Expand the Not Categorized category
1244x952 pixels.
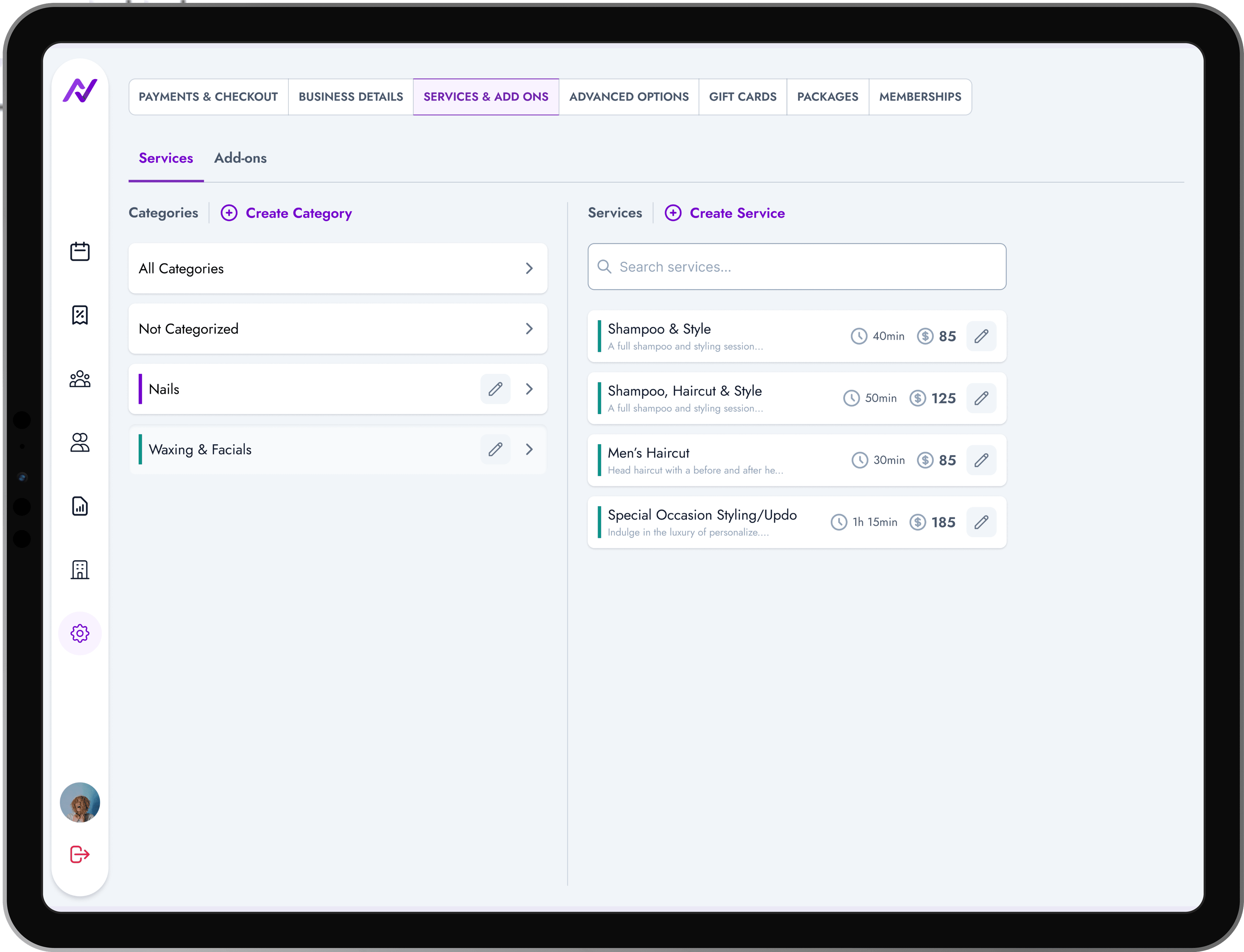[530, 329]
